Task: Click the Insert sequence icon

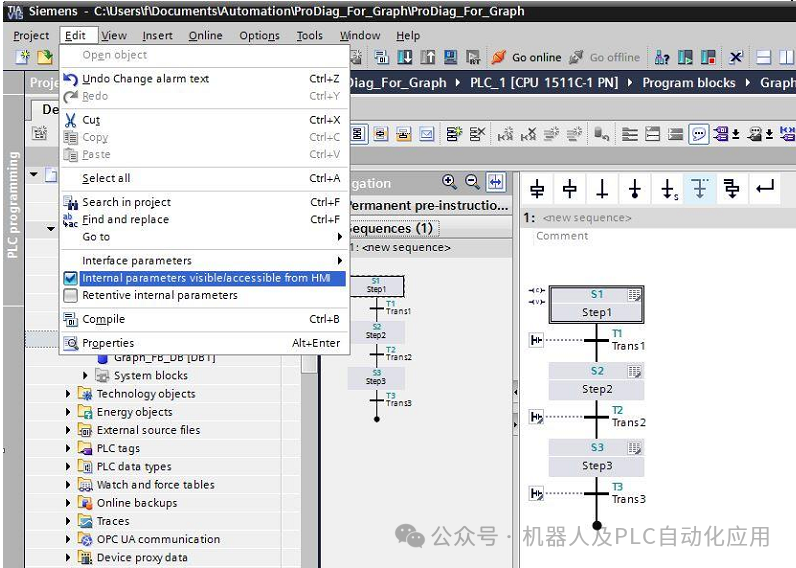Action: click(453, 134)
